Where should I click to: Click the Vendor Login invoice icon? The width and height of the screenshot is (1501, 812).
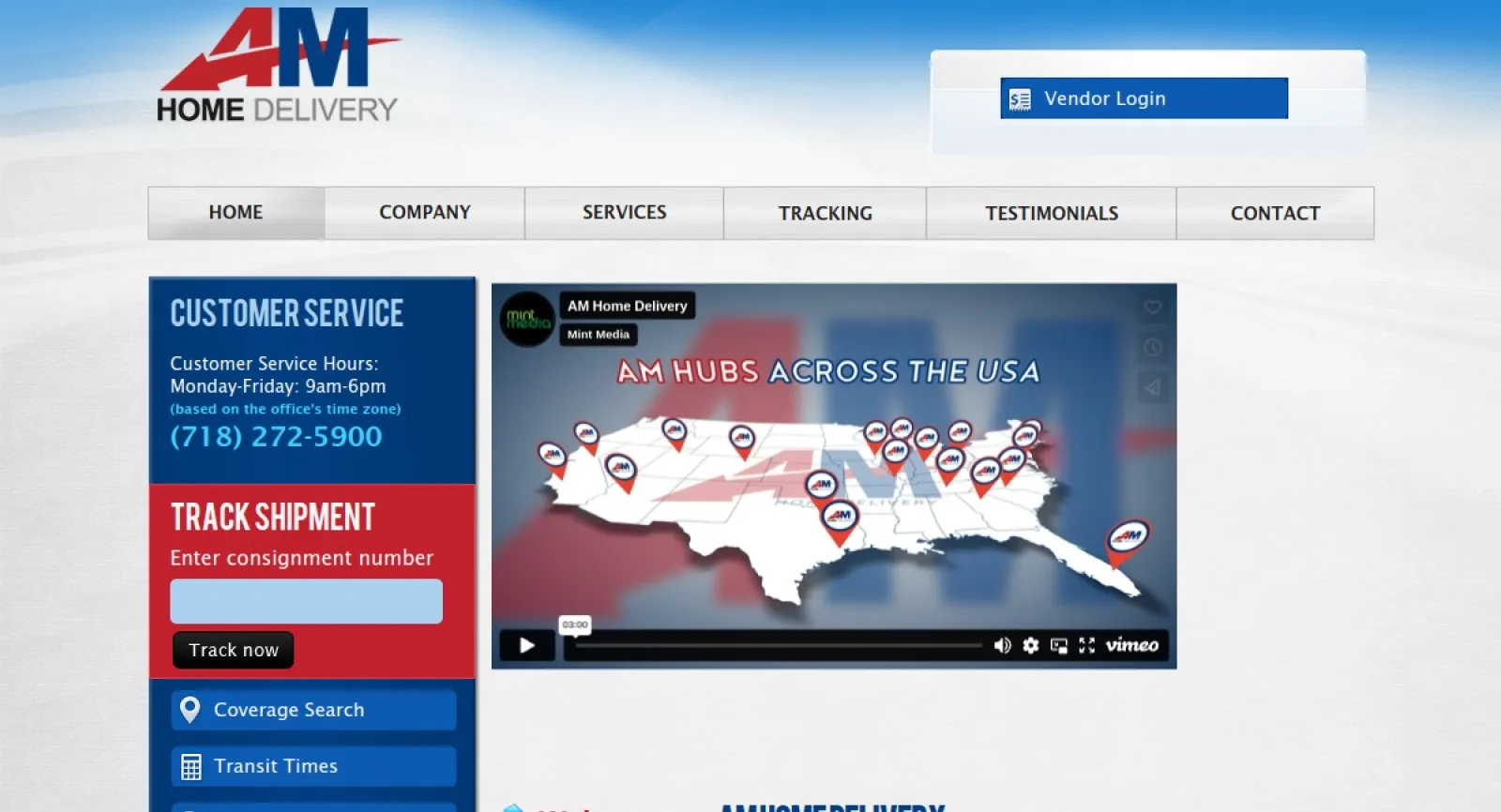[x=1020, y=98]
